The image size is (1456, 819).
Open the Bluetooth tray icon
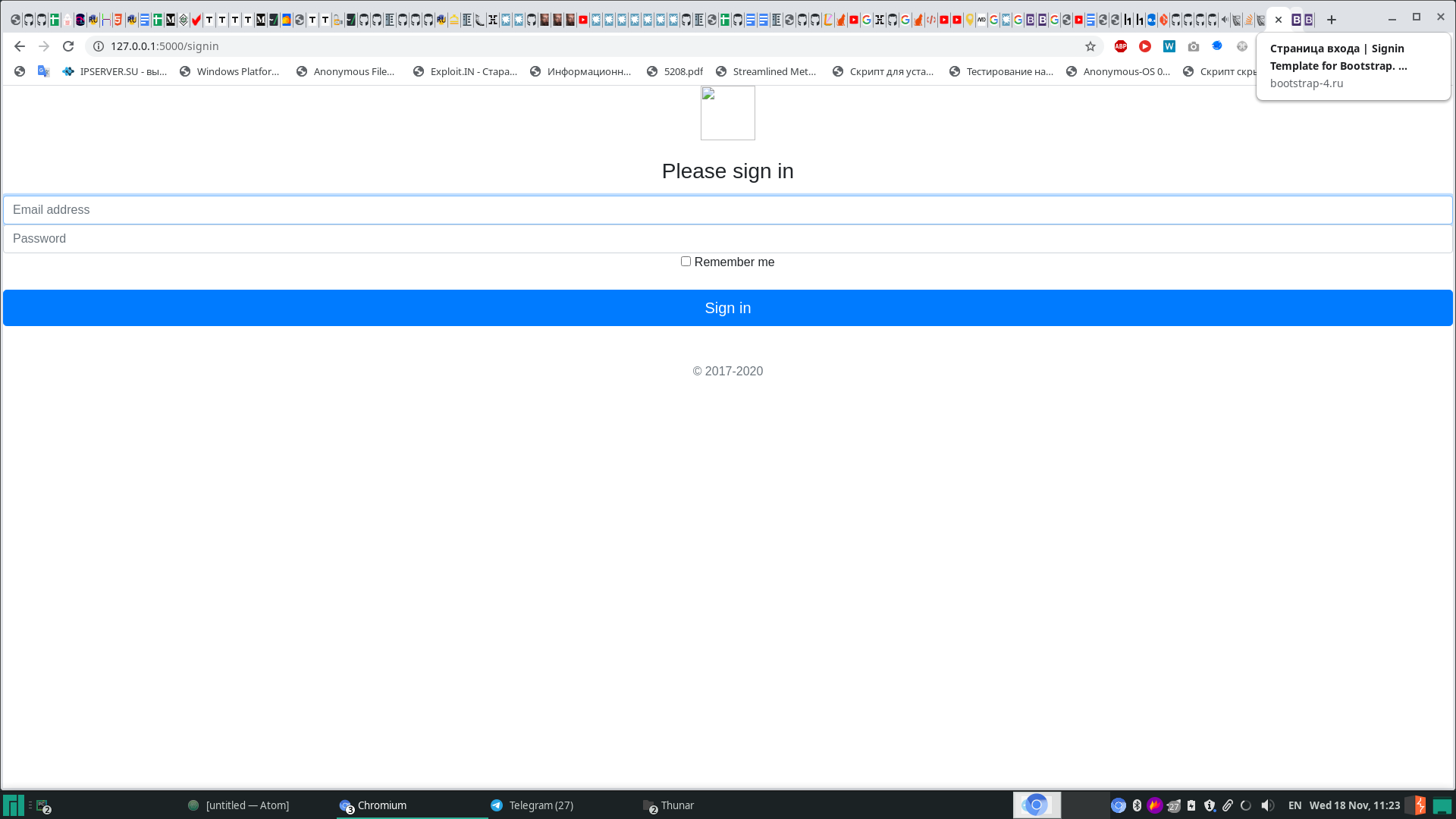pos(1137,805)
